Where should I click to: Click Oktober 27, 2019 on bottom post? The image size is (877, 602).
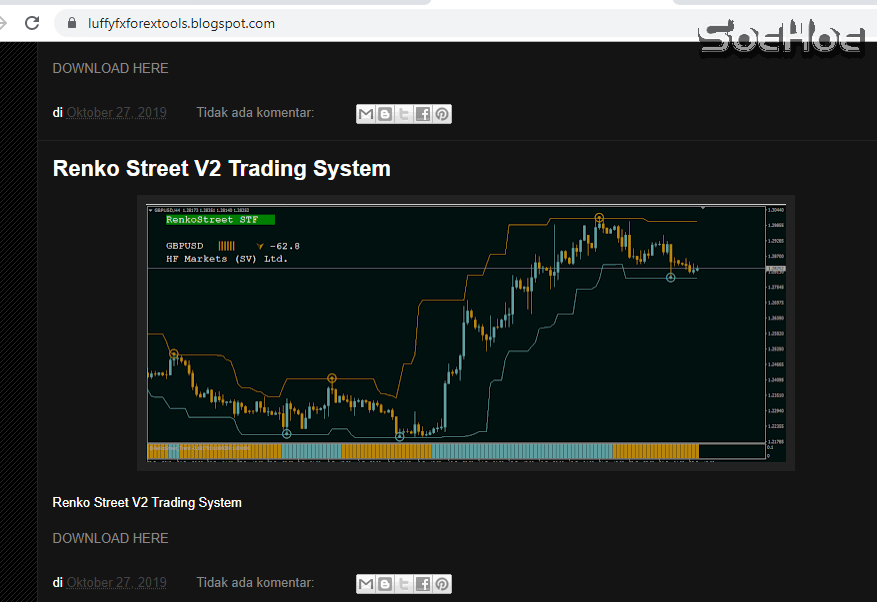click(x=116, y=582)
